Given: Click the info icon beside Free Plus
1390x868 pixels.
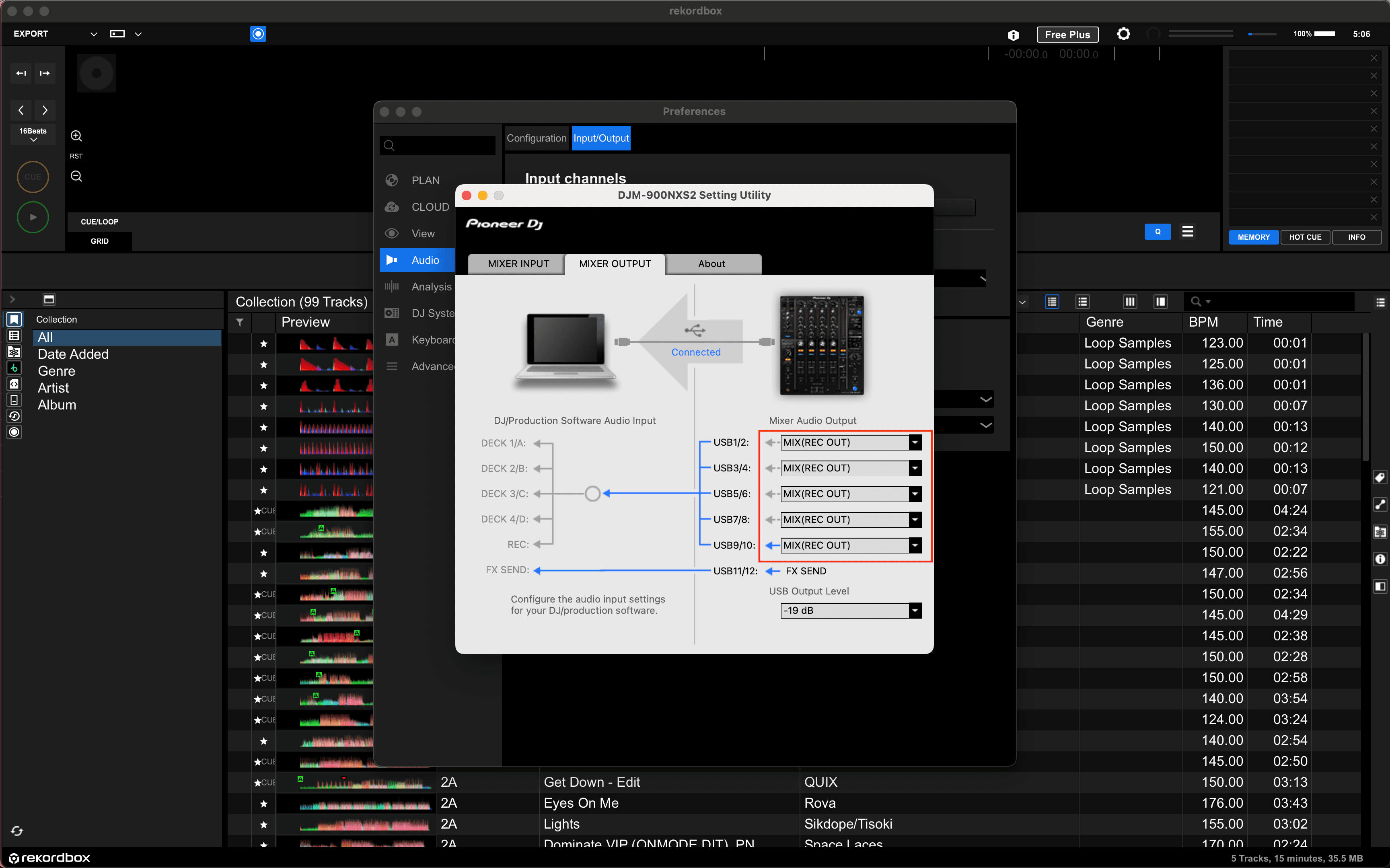Looking at the screenshot, I should tap(1013, 35).
